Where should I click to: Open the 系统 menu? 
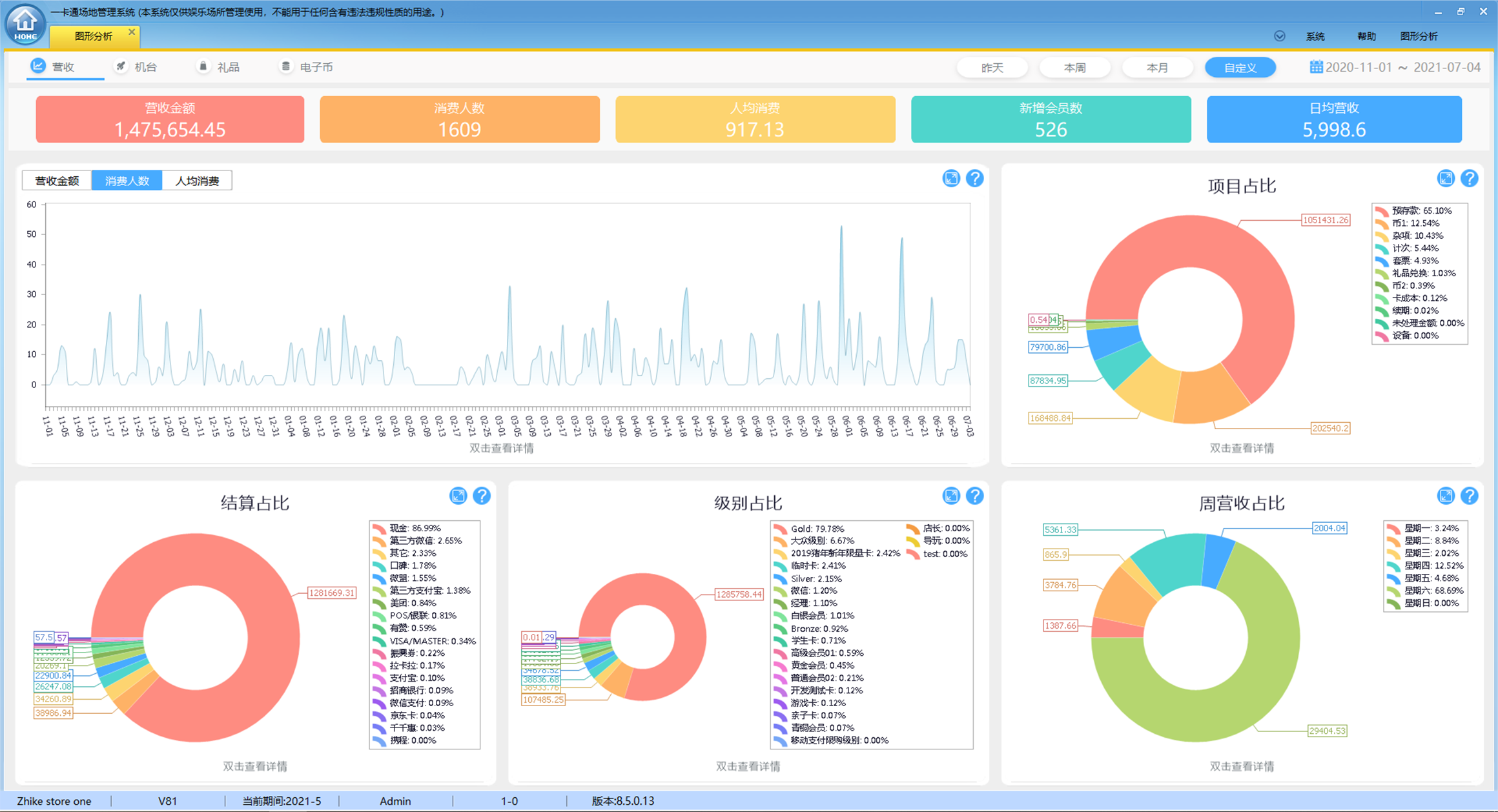pyautogui.click(x=1315, y=36)
